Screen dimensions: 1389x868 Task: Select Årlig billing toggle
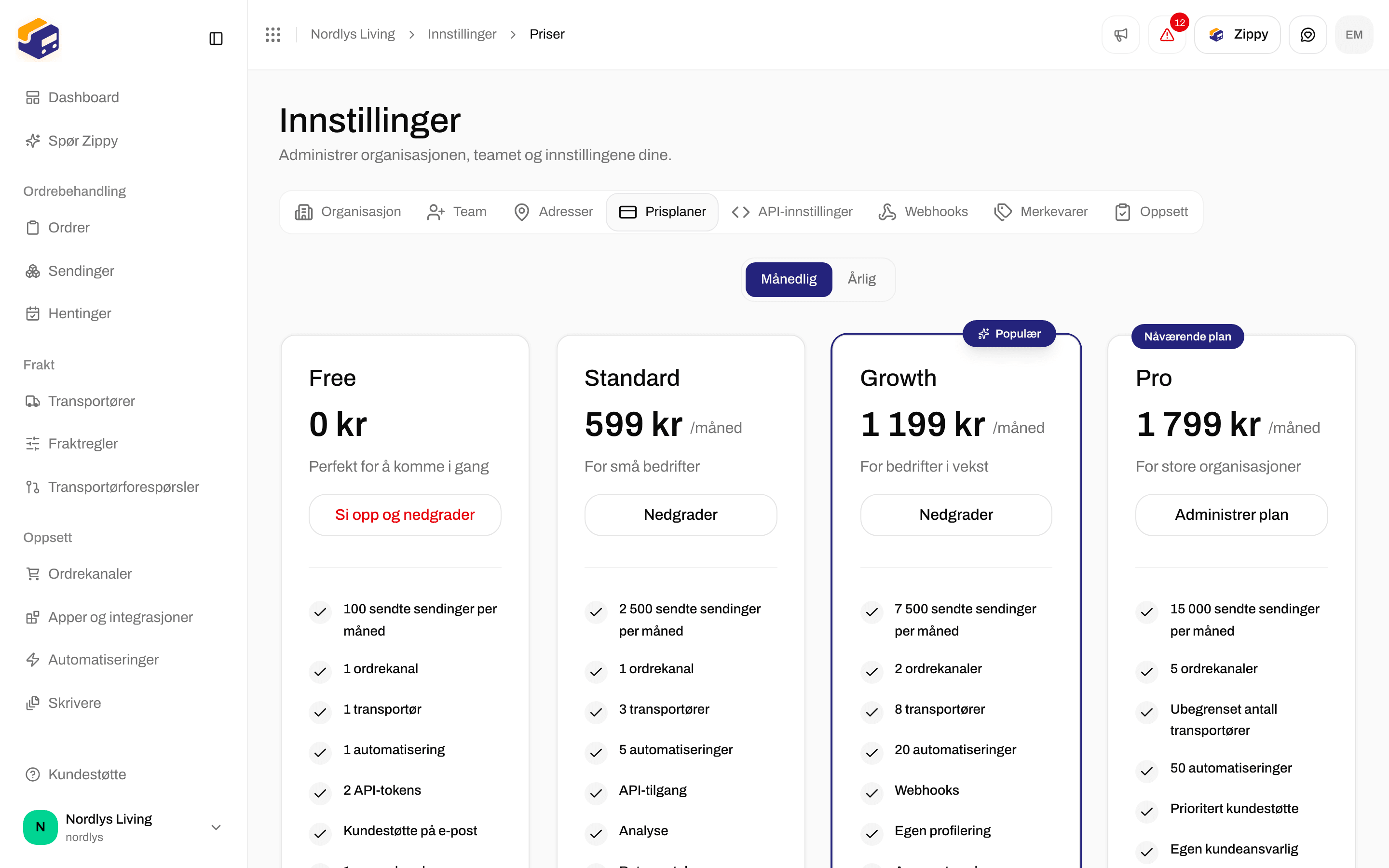(x=861, y=279)
